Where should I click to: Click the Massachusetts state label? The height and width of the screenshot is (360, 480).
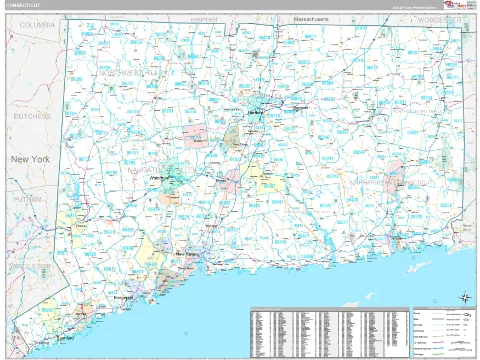pyautogui.click(x=311, y=19)
